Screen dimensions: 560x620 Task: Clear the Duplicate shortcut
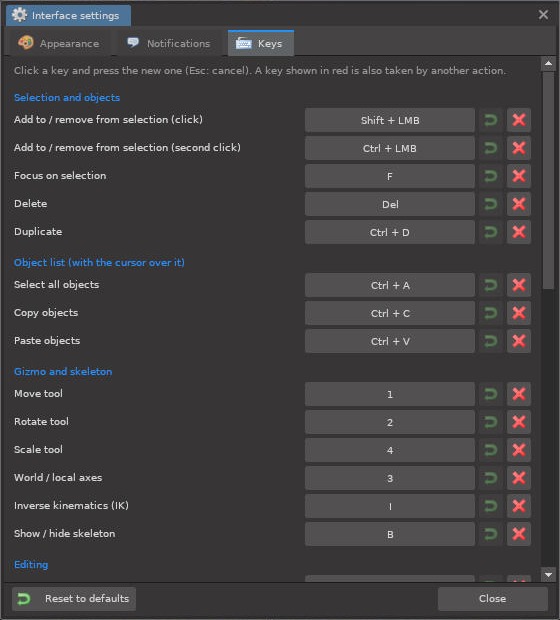pos(519,232)
